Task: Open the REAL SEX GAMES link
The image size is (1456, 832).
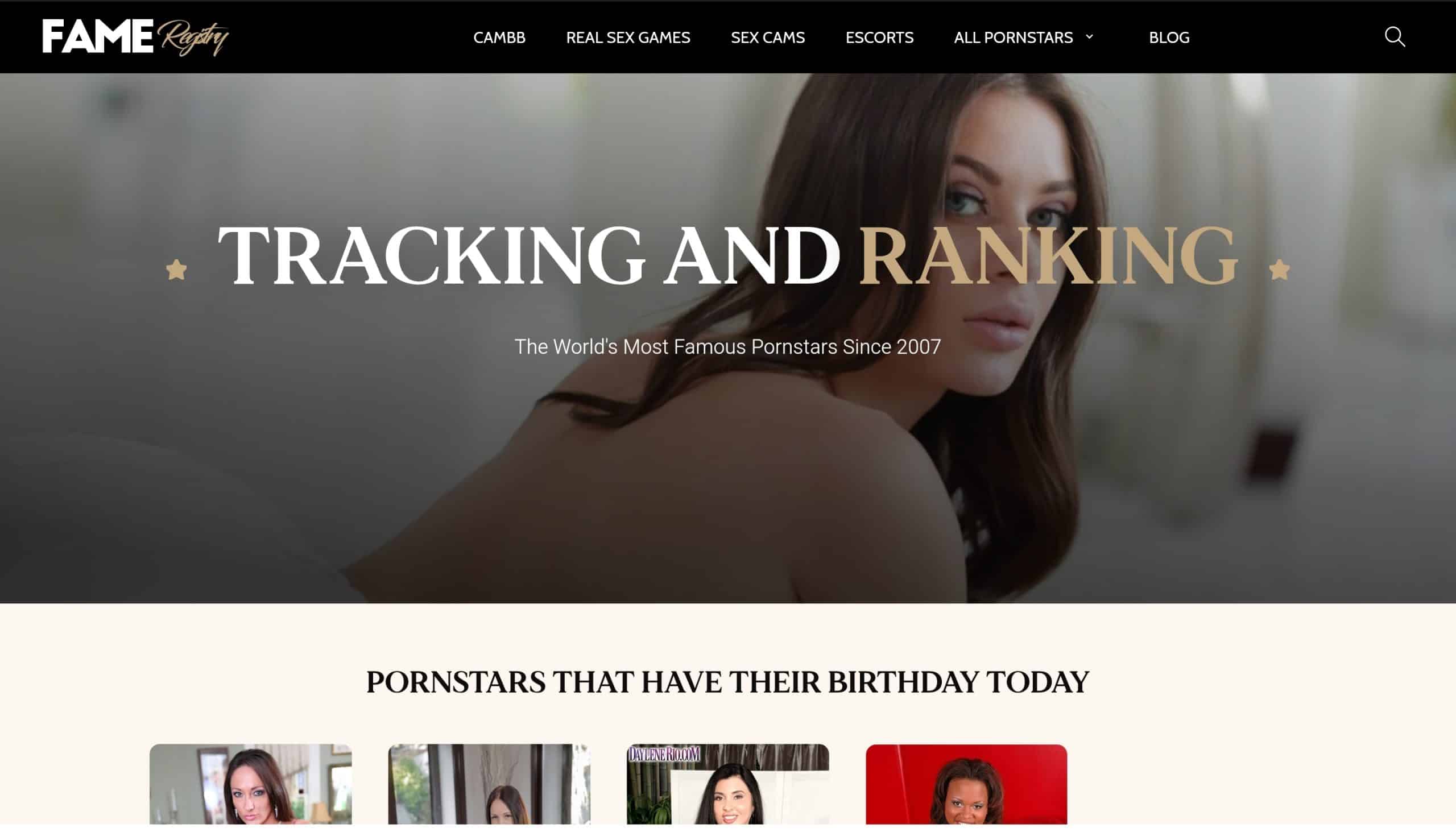Action: click(628, 38)
